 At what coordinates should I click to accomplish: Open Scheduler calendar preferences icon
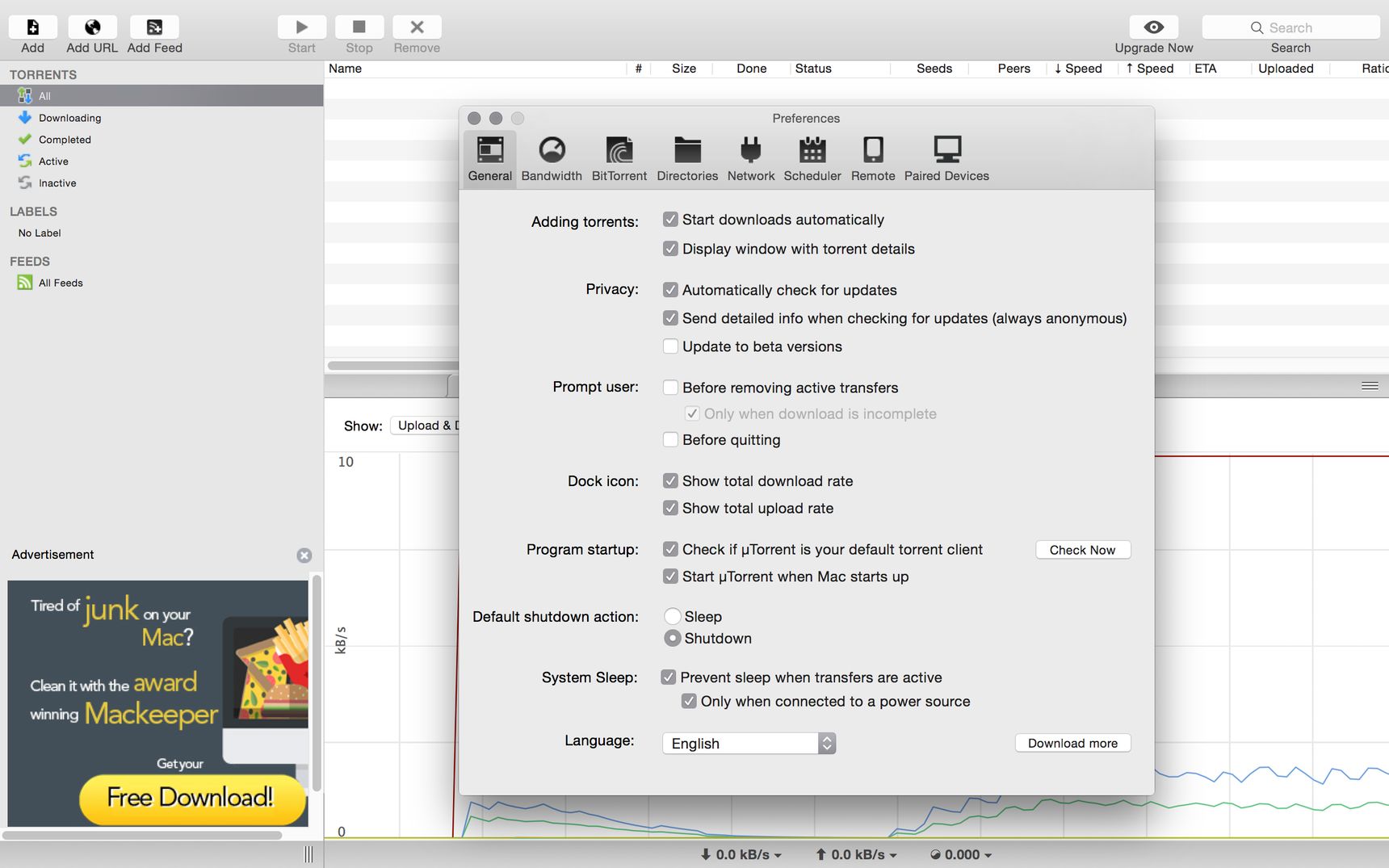point(812,159)
